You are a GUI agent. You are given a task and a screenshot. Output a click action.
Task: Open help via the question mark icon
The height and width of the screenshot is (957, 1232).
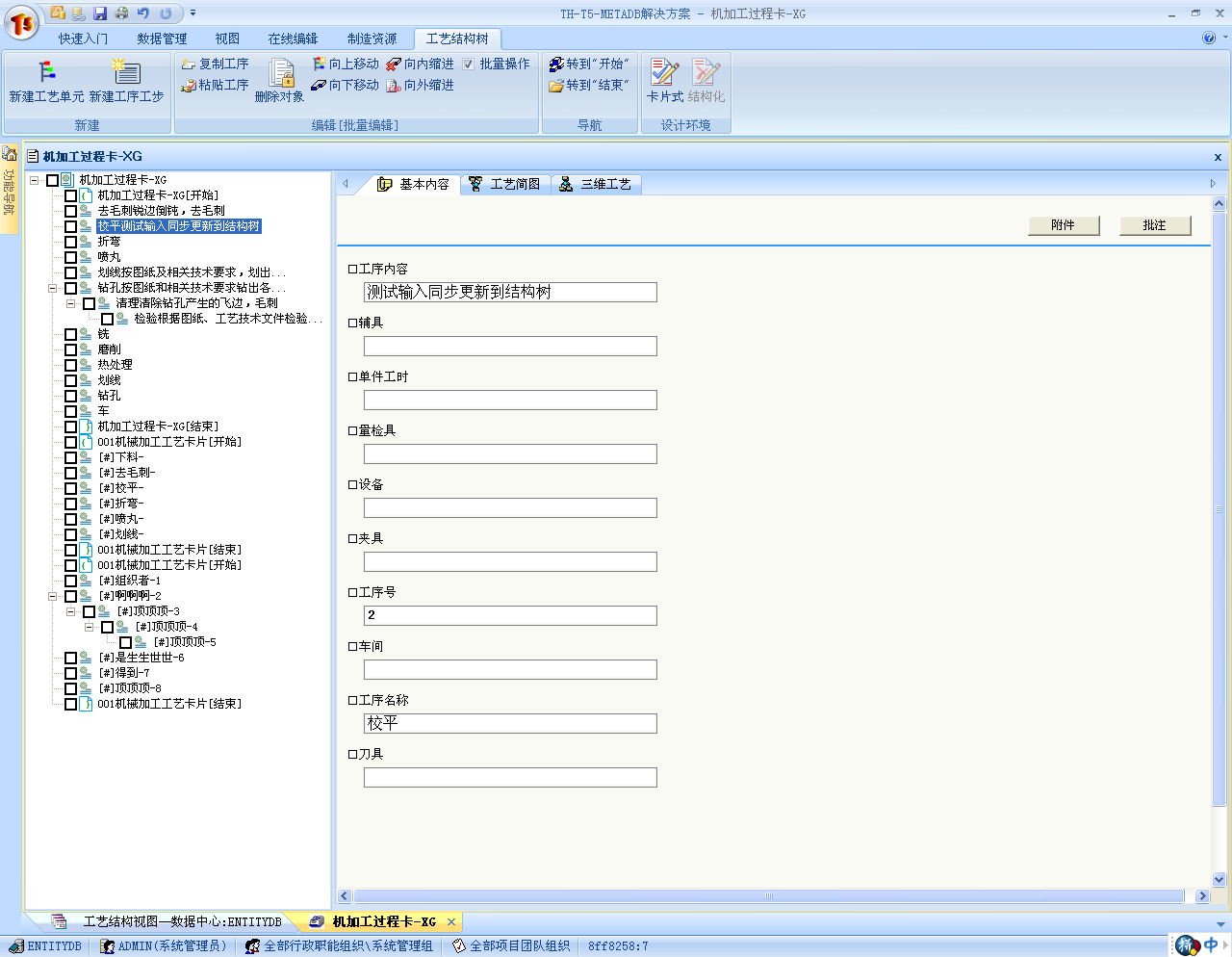(x=1209, y=38)
